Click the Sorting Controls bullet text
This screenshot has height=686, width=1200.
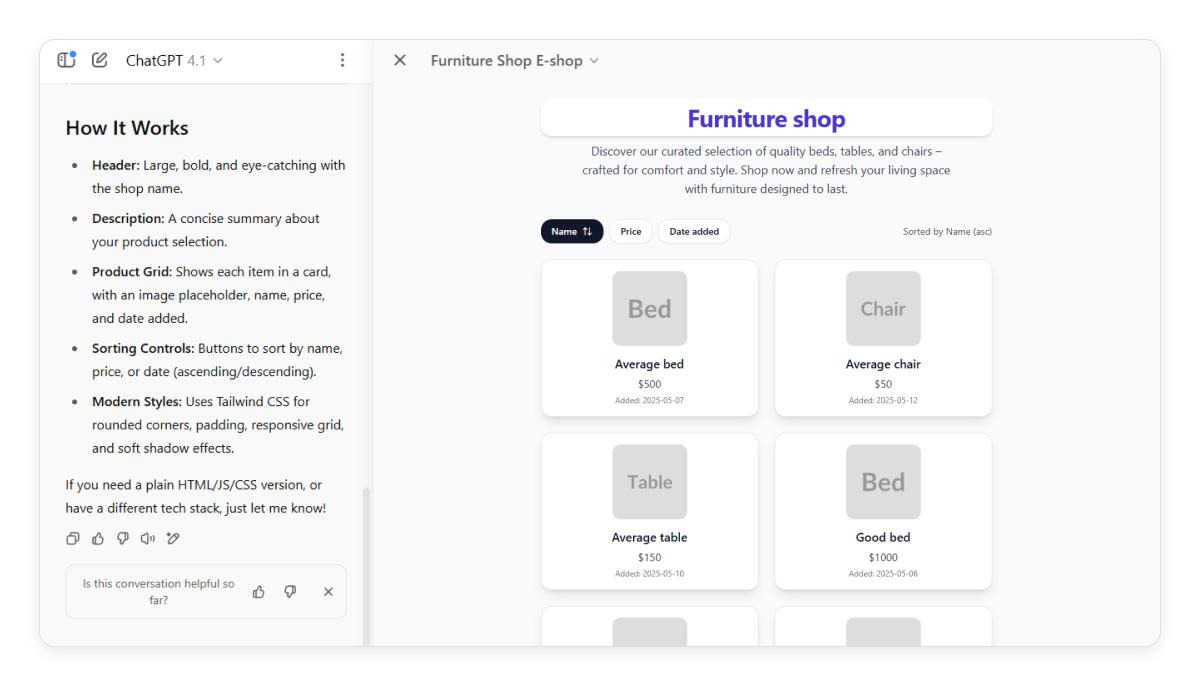pos(217,360)
